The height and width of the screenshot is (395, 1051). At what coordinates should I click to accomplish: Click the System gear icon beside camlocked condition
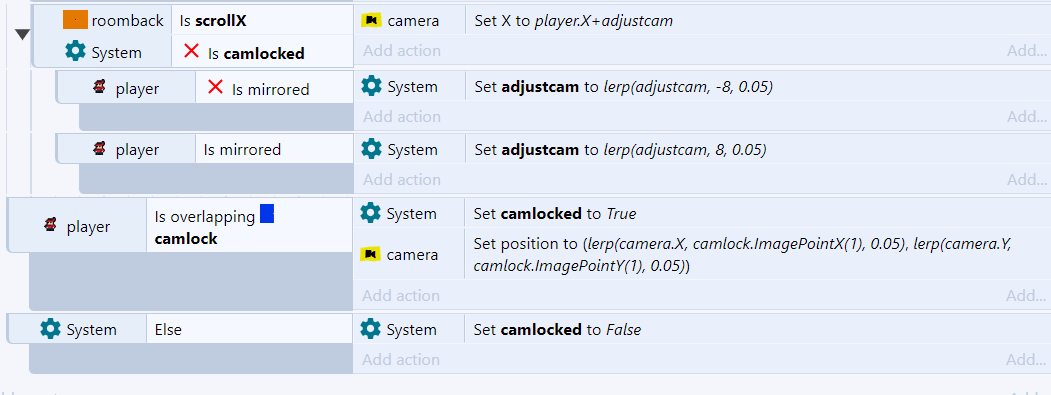point(76,52)
